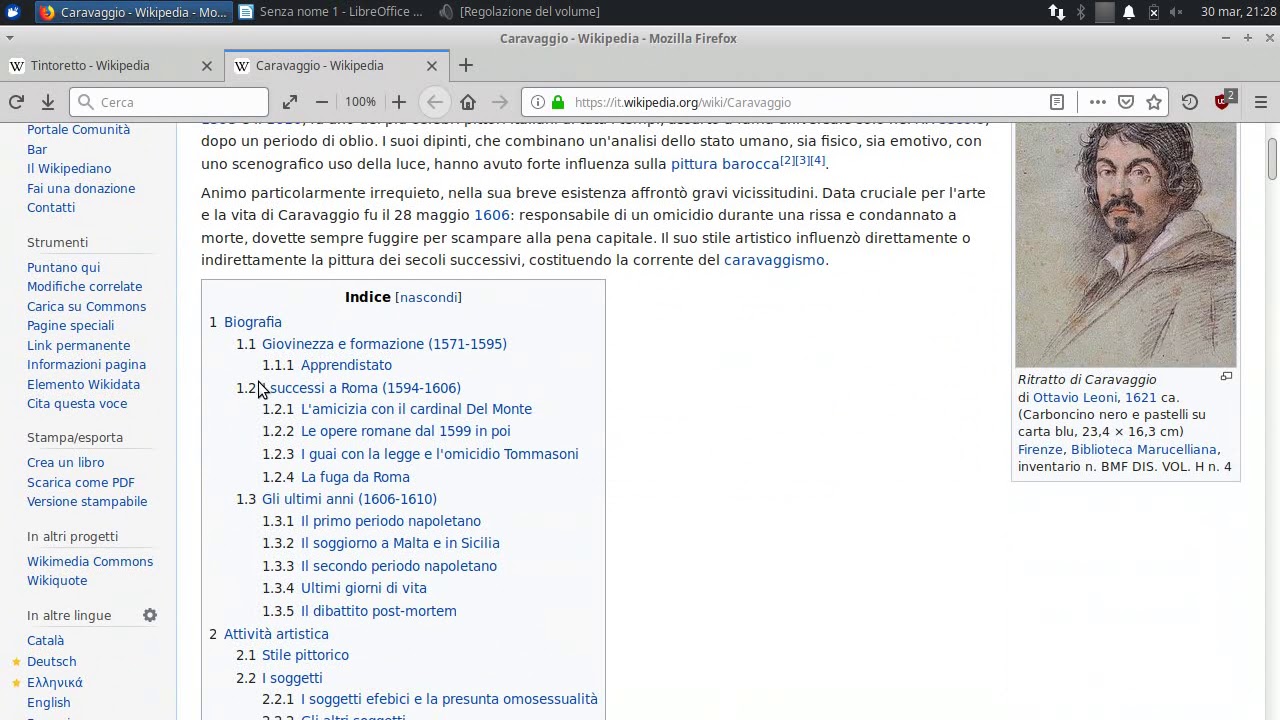Viewport: 1280px width, 720px height.
Task: Open Regolazione del volume taskbar window
Action: point(519,12)
